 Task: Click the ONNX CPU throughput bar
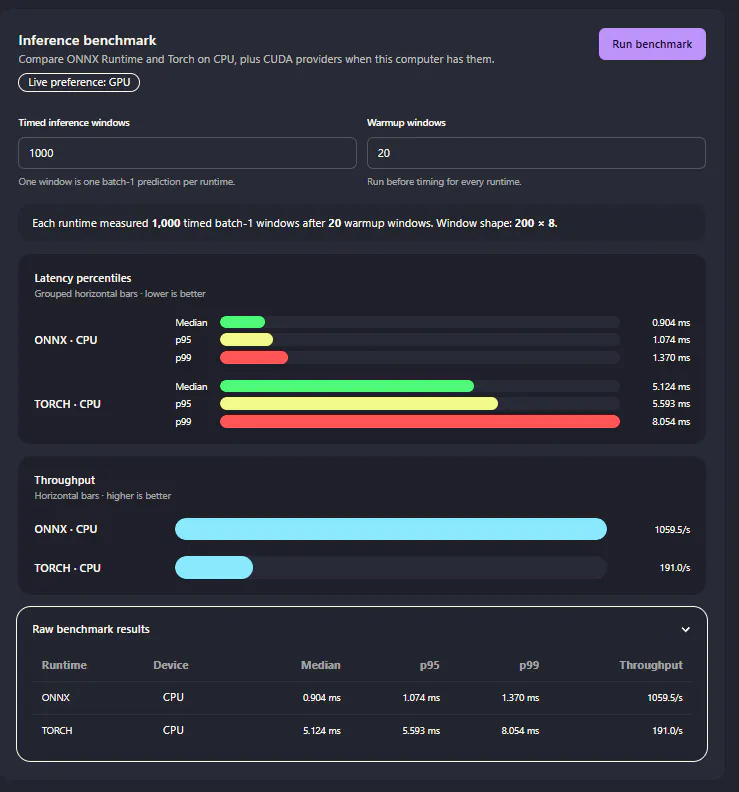[x=391, y=529]
